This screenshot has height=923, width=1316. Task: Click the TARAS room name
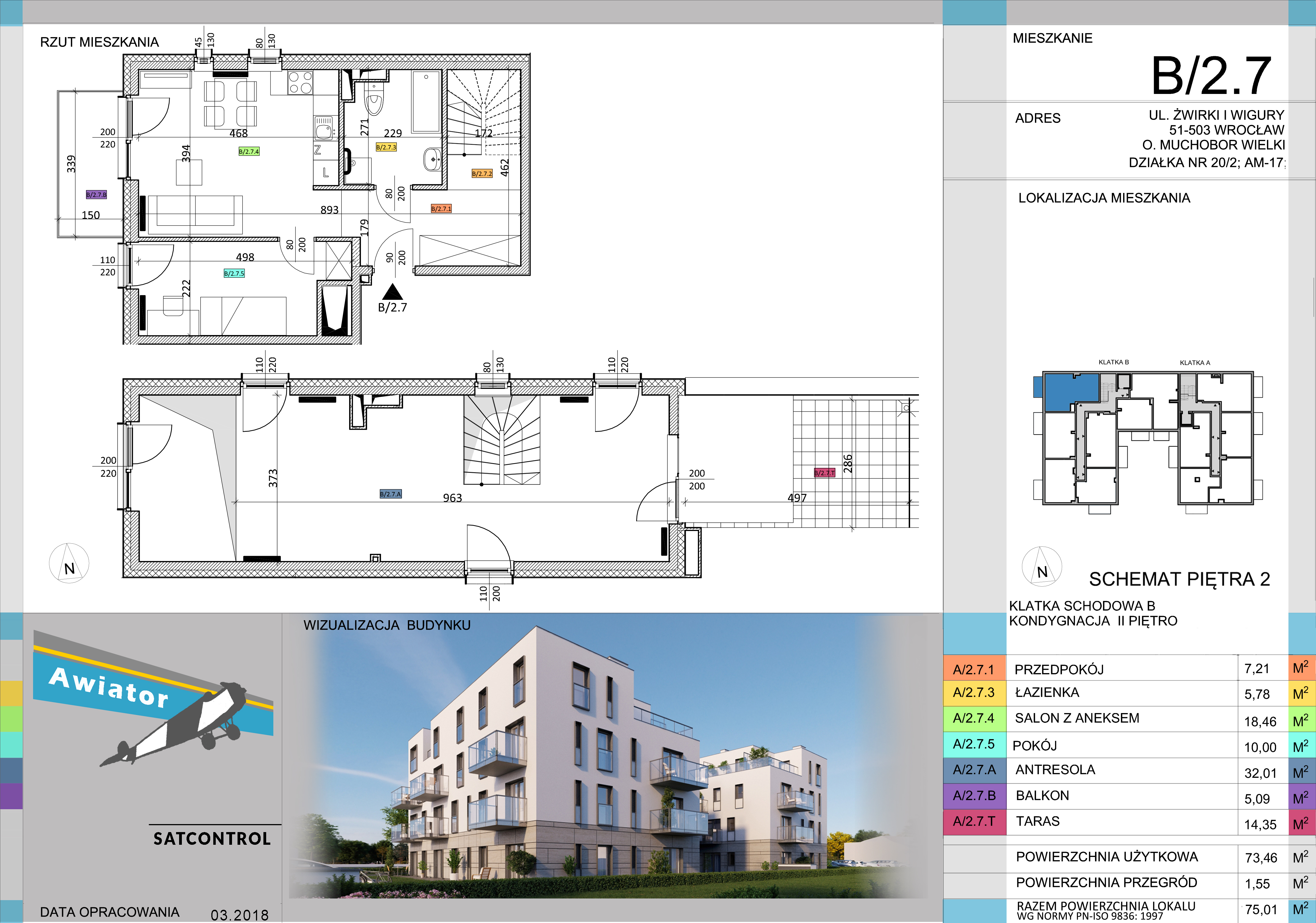(x=1038, y=822)
